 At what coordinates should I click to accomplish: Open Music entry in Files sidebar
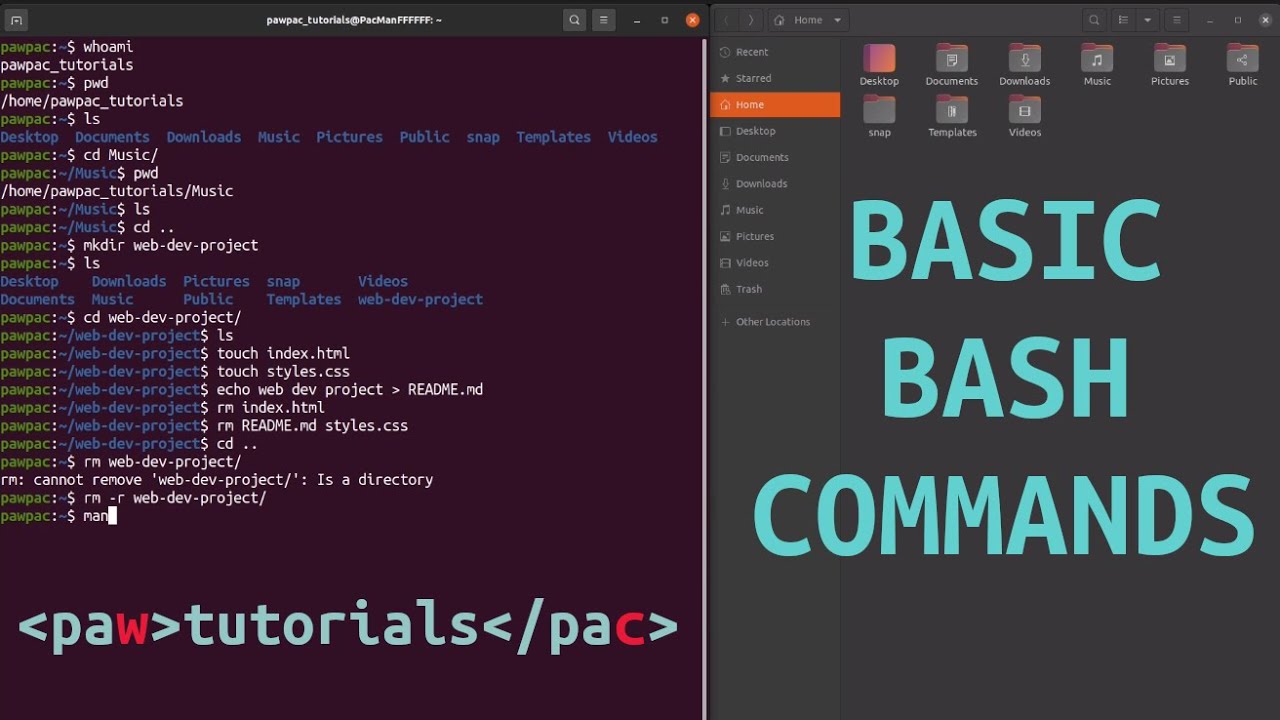click(775, 210)
